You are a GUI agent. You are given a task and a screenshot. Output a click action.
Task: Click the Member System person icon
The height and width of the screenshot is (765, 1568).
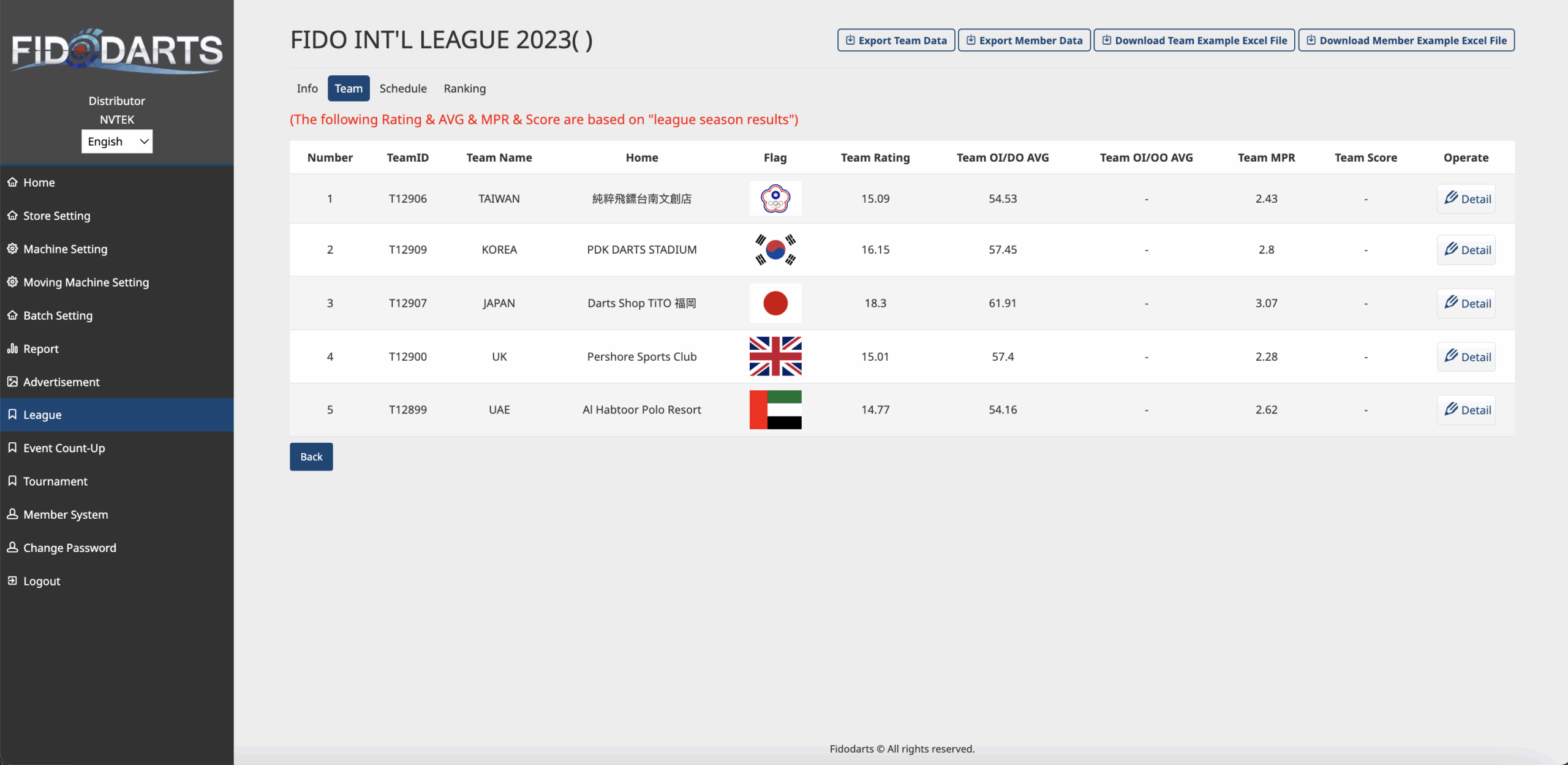tap(12, 514)
